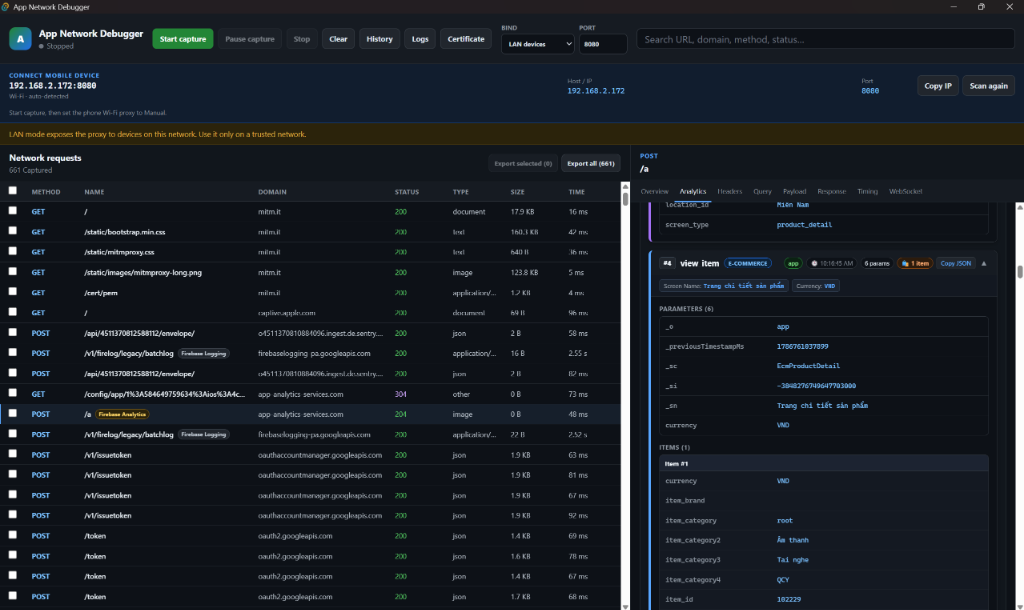Switch to the Analytics tab

point(692,191)
